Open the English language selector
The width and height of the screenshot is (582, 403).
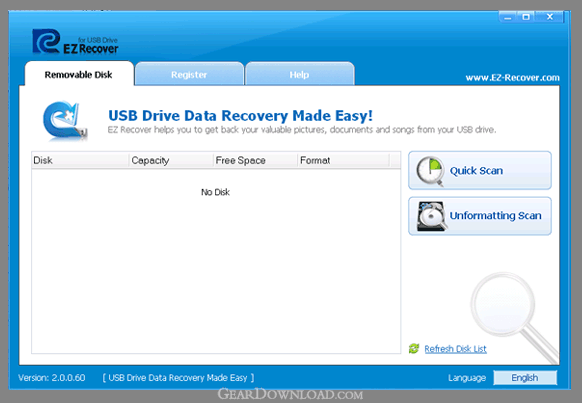525,378
